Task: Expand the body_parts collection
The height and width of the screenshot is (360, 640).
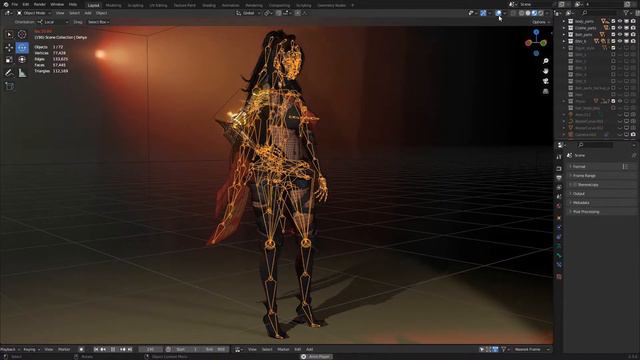Action: click(x=564, y=21)
